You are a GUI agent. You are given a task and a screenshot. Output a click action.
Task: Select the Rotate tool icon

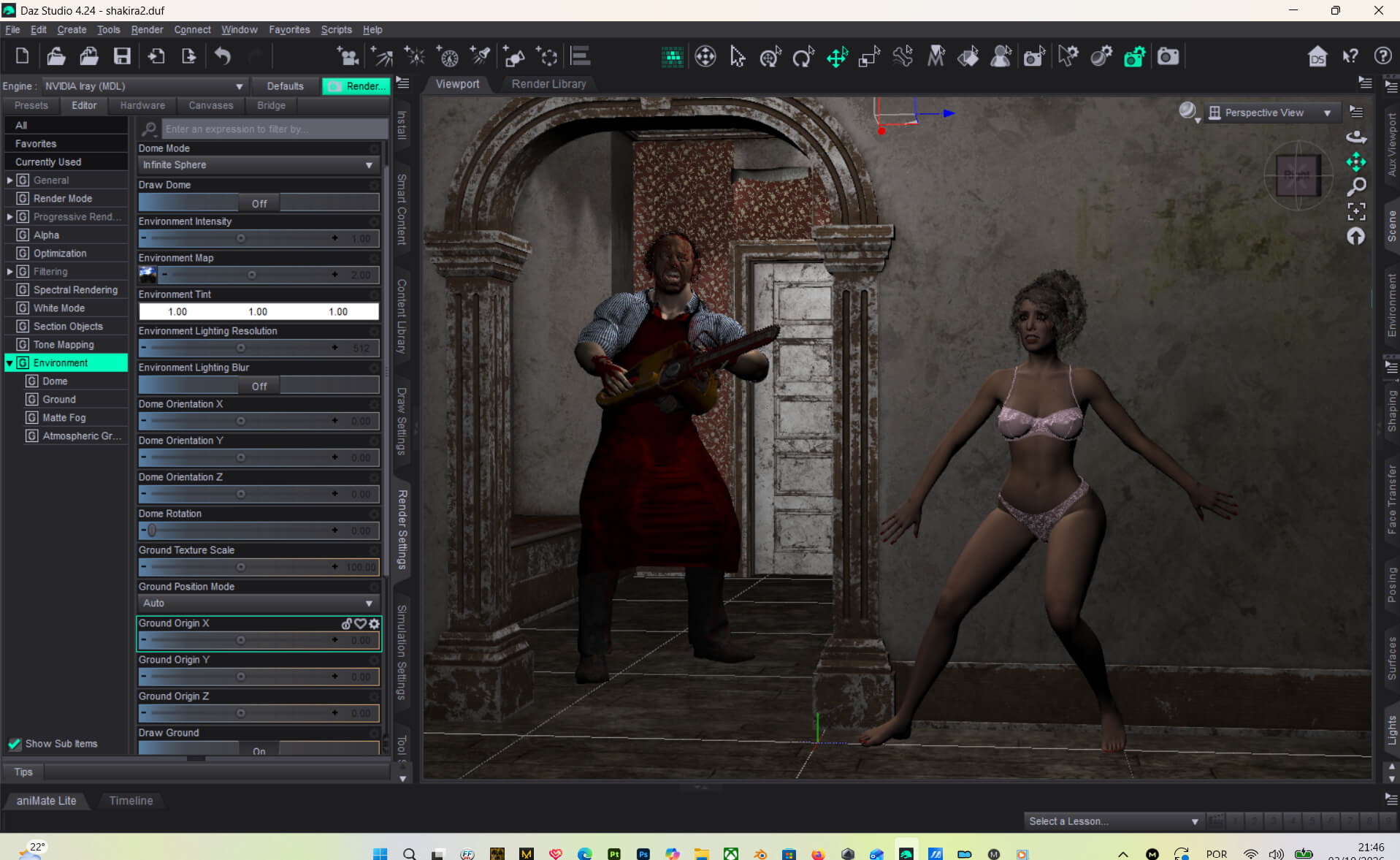[x=803, y=56]
